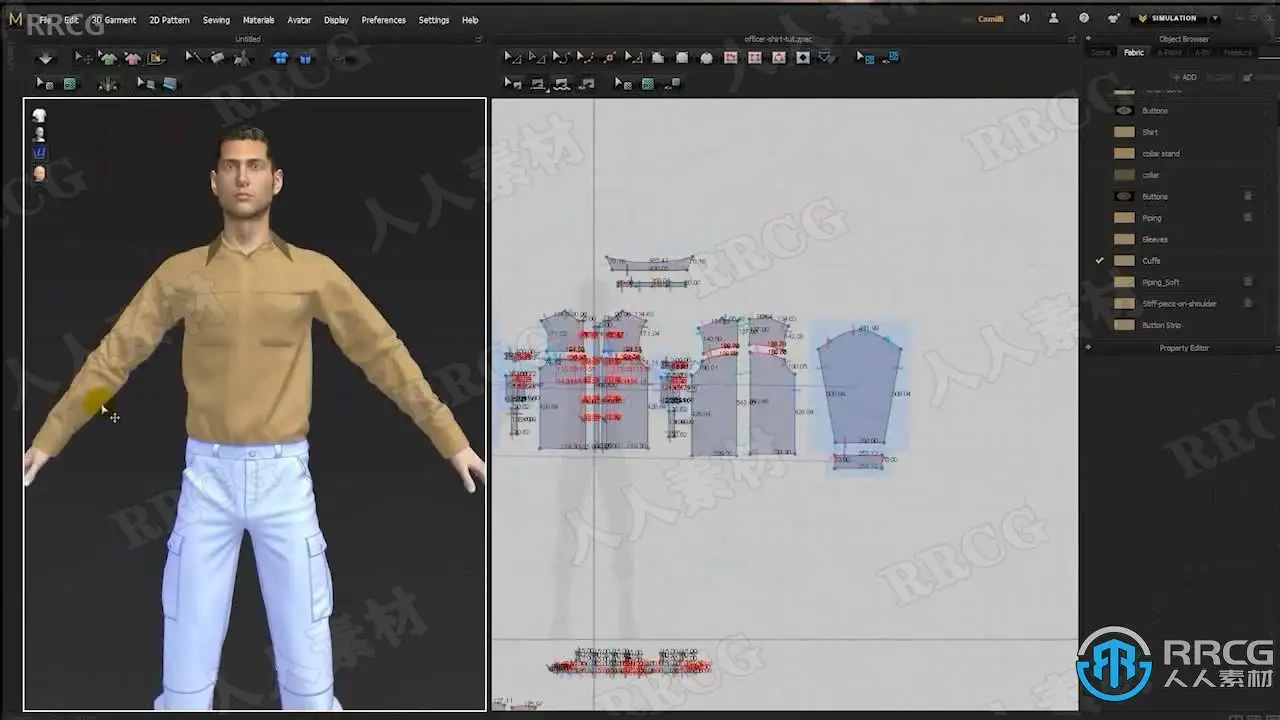Open the Sewing menu
This screenshot has height=720, width=1280.
[x=216, y=20]
